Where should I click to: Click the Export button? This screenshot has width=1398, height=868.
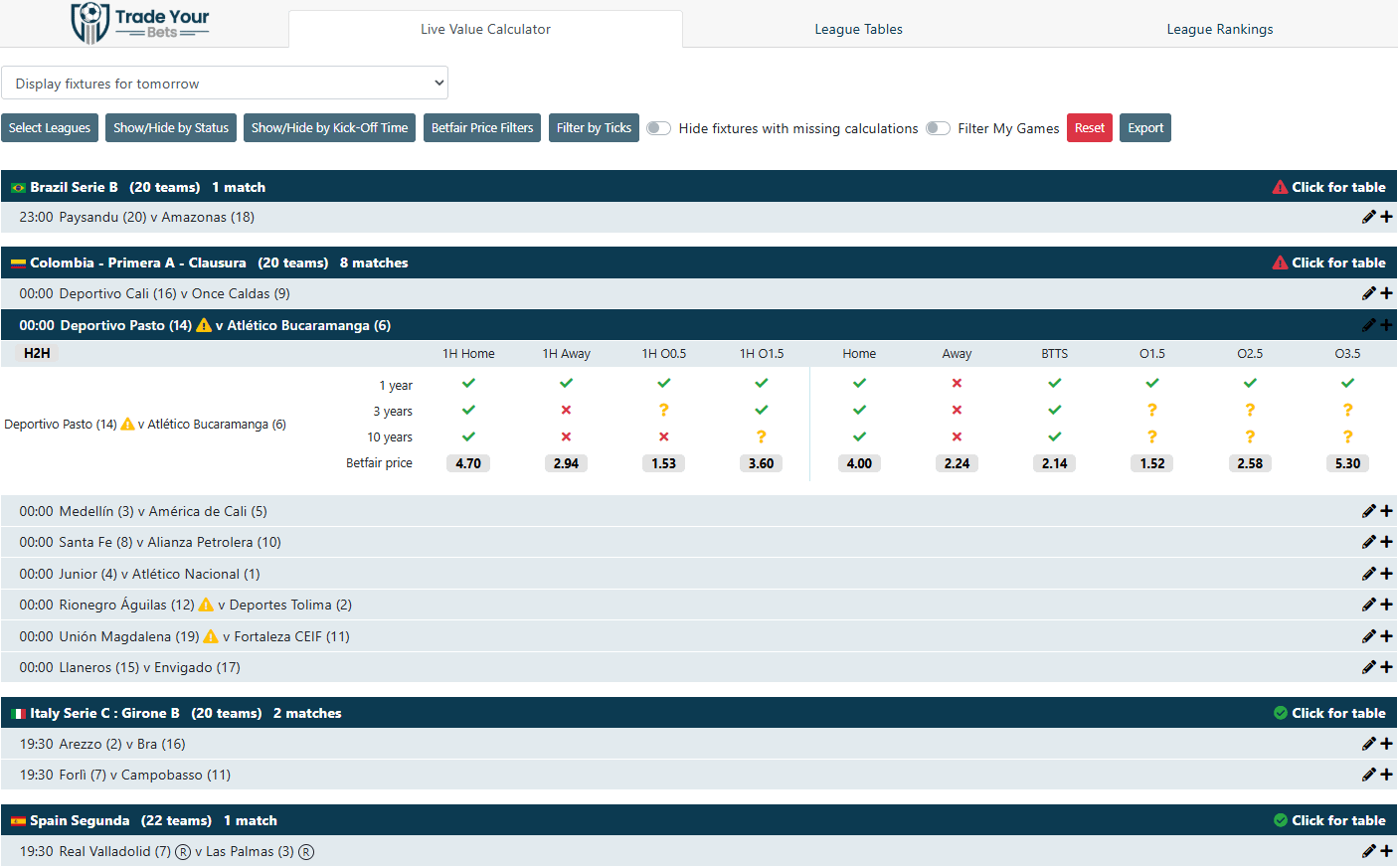[x=1144, y=127]
